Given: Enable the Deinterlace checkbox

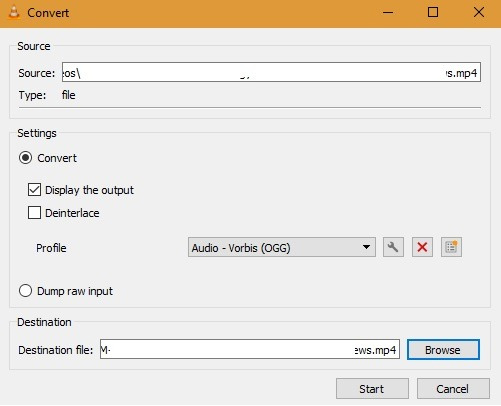Looking at the screenshot, I should pyautogui.click(x=34, y=213).
